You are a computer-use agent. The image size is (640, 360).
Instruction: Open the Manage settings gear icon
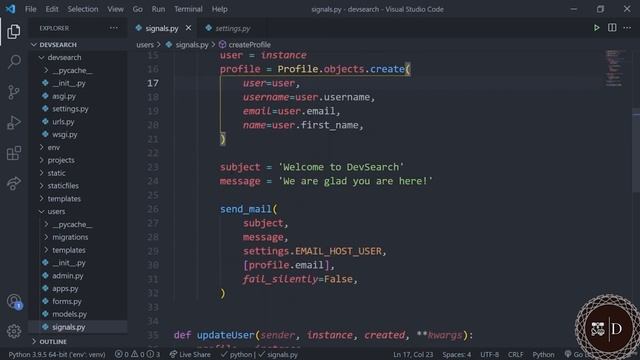tap(14, 331)
